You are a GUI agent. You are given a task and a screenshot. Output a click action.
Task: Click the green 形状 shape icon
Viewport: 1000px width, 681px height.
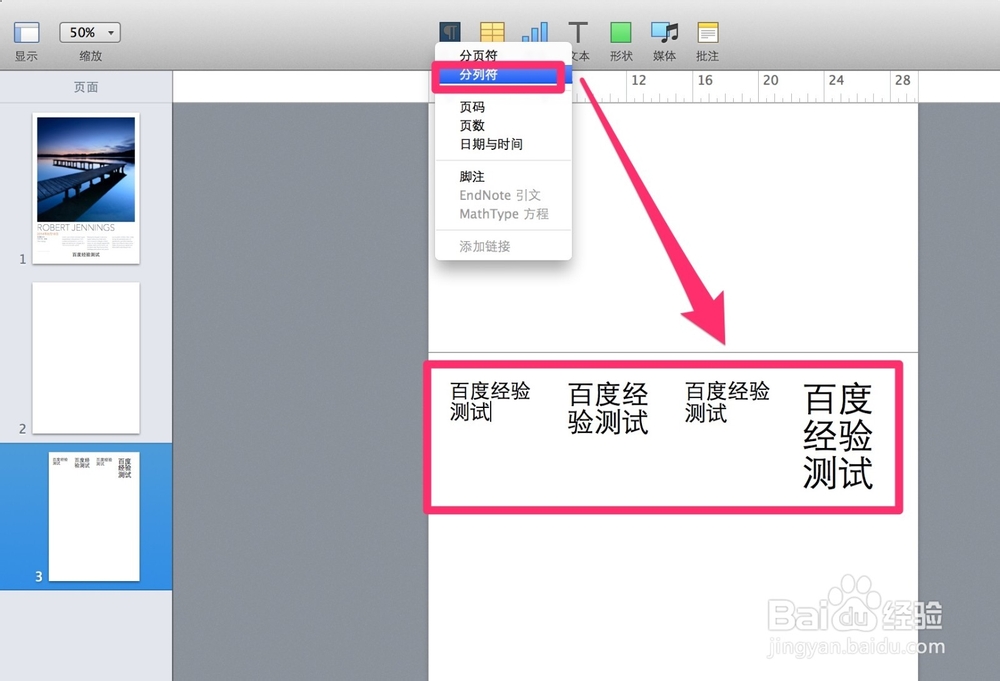[621, 33]
